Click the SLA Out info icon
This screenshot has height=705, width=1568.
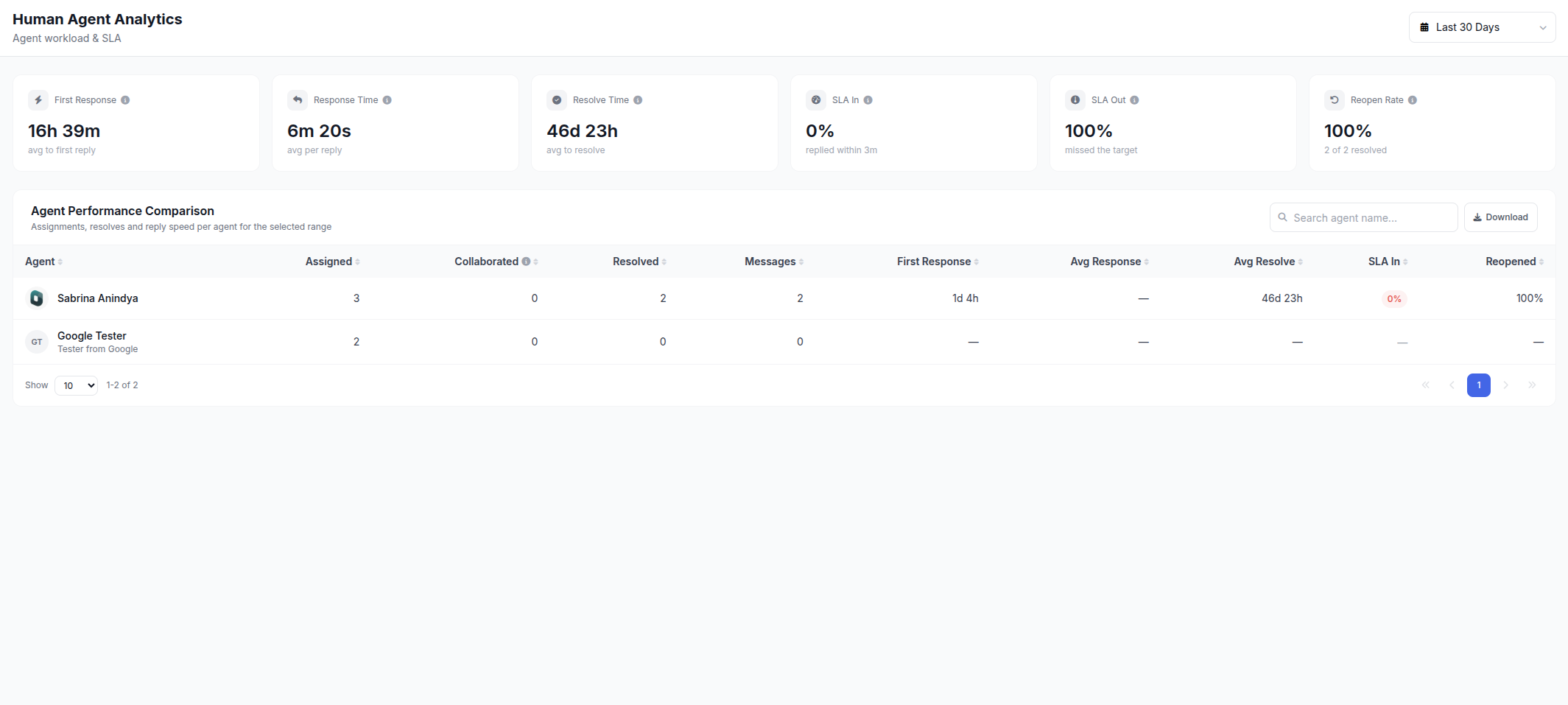pyautogui.click(x=1134, y=100)
